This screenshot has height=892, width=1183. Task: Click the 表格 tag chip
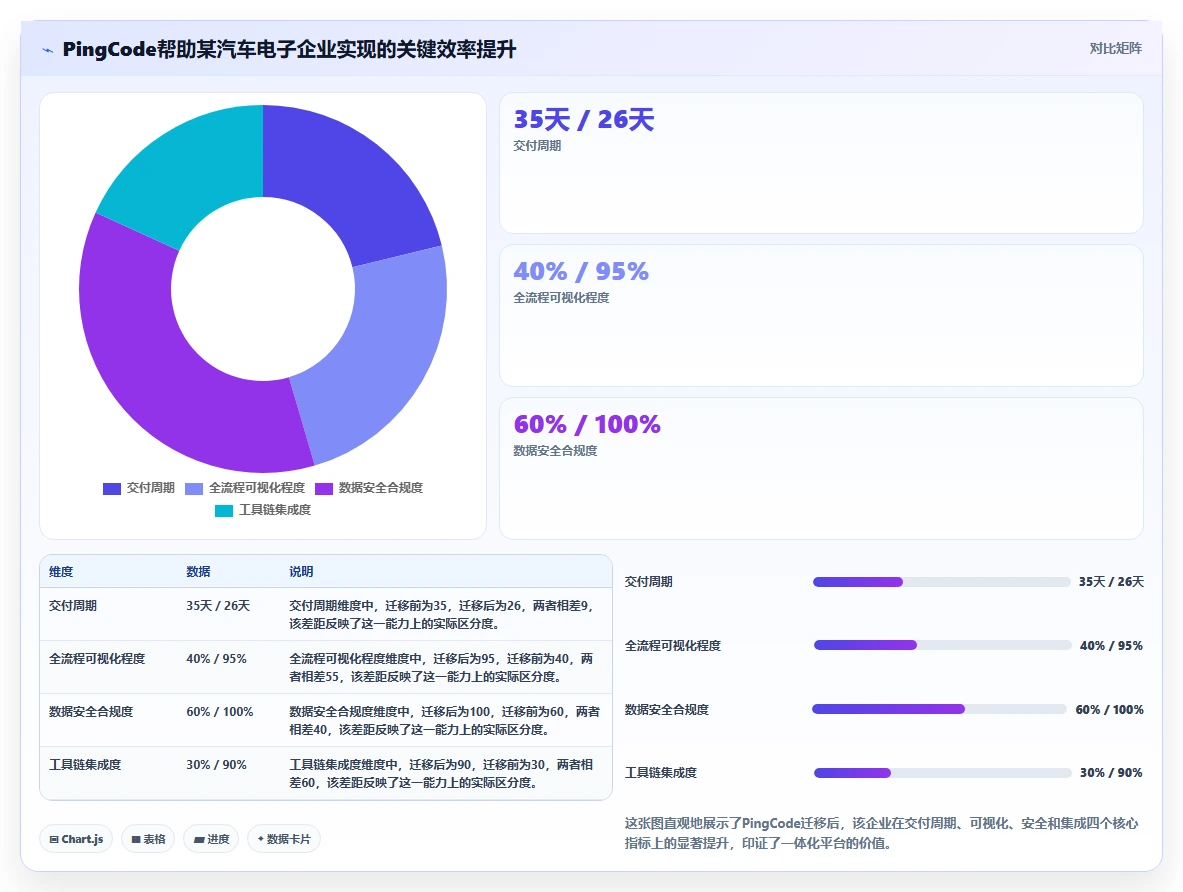point(148,839)
